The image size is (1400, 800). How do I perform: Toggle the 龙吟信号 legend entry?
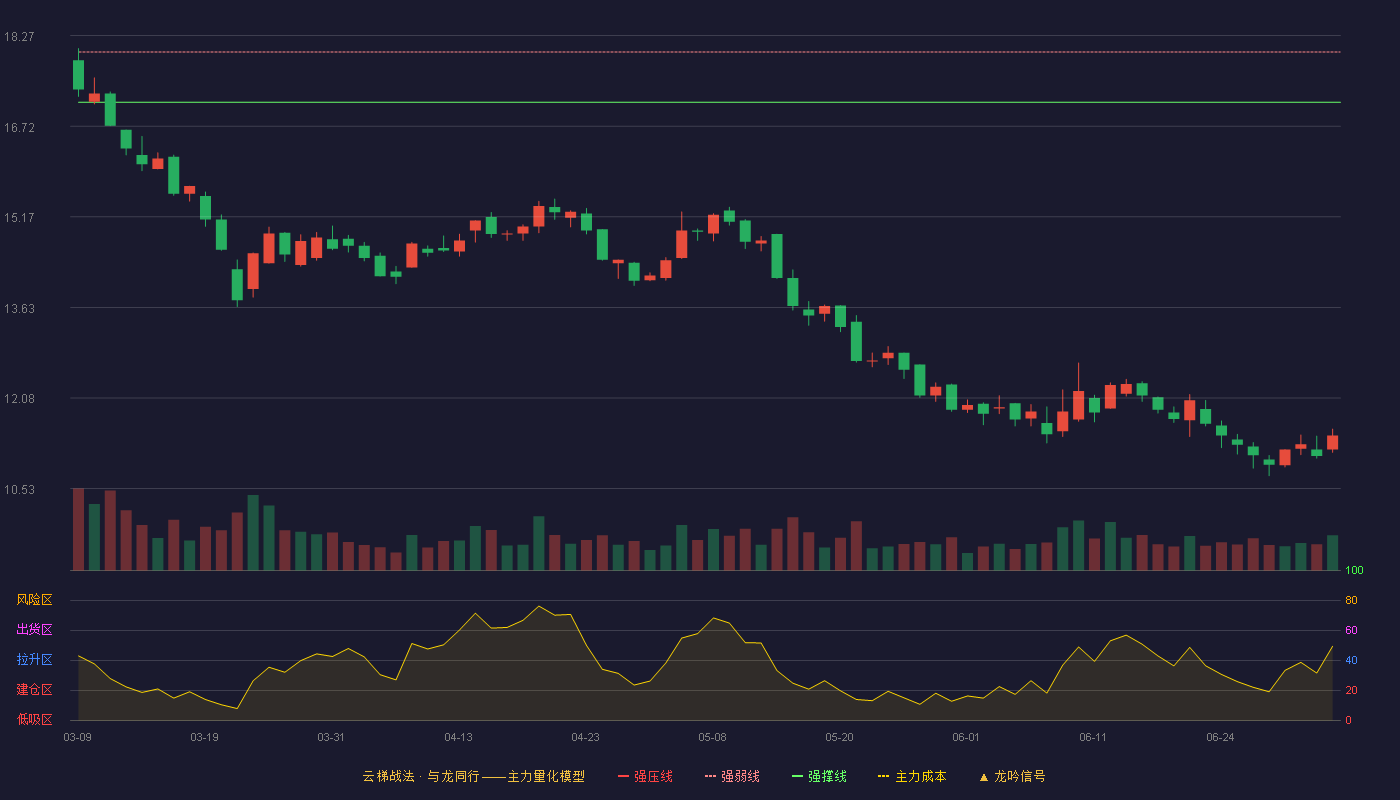click(x=1012, y=776)
